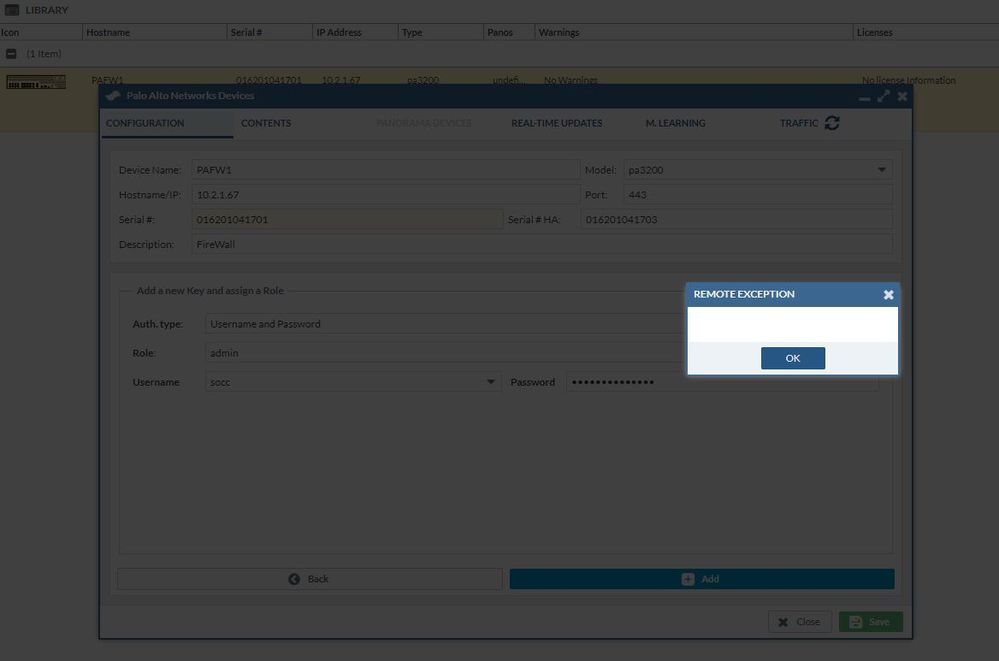Click 'No Warnings' cell in Library row
This screenshot has width=999, height=661.
(x=570, y=80)
